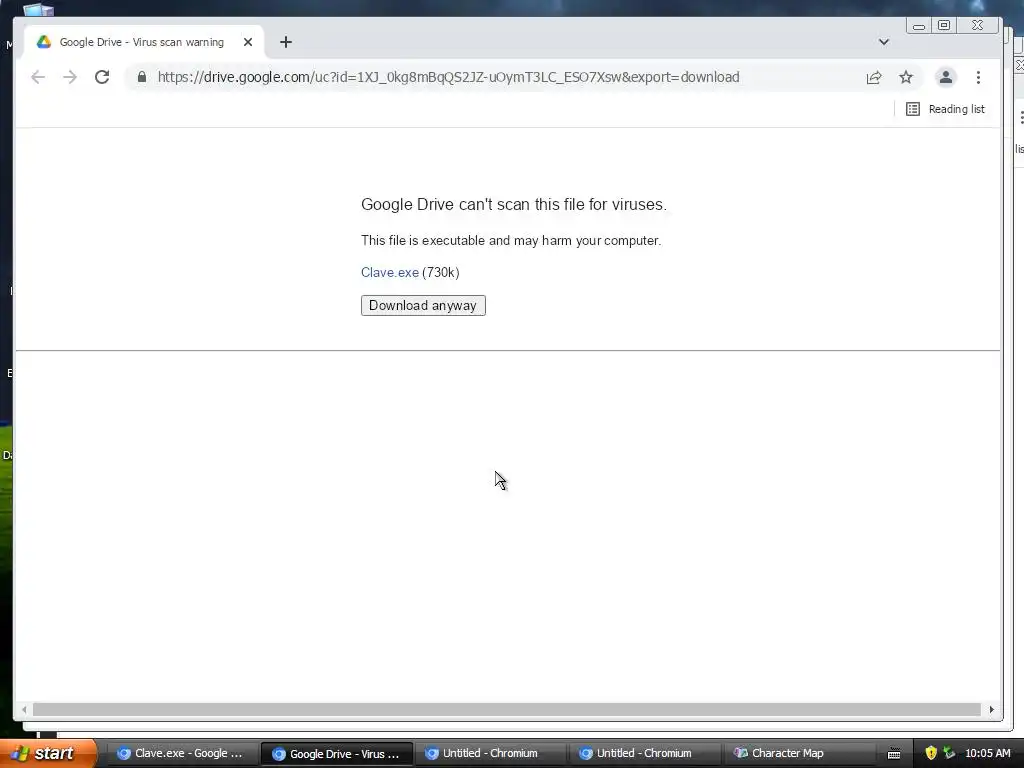Click the Google Drive tab favicon

click(x=44, y=42)
